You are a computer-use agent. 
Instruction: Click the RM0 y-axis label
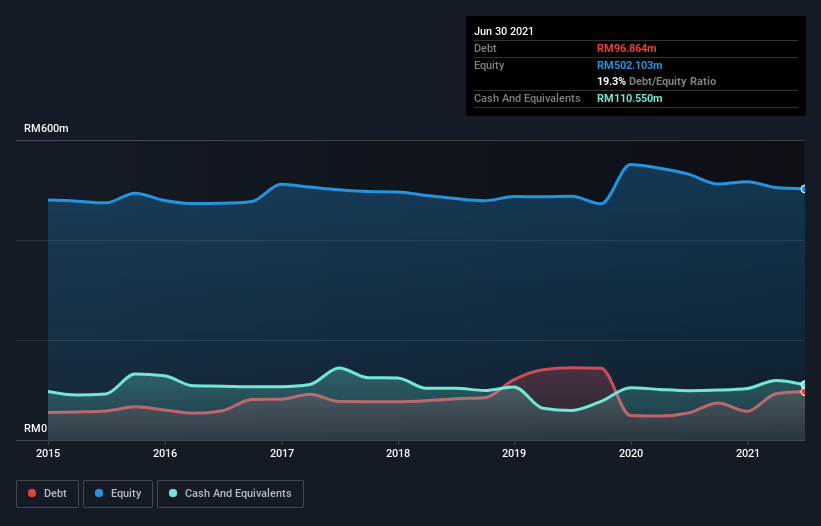pos(36,428)
